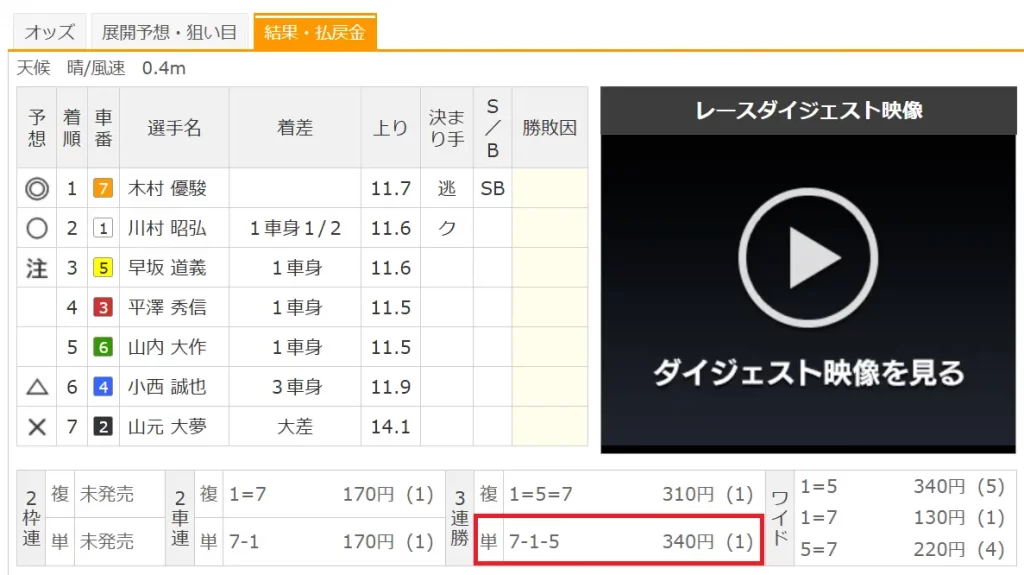Click the black number 2 rider badge

pyautogui.click(x=103, y=427)
